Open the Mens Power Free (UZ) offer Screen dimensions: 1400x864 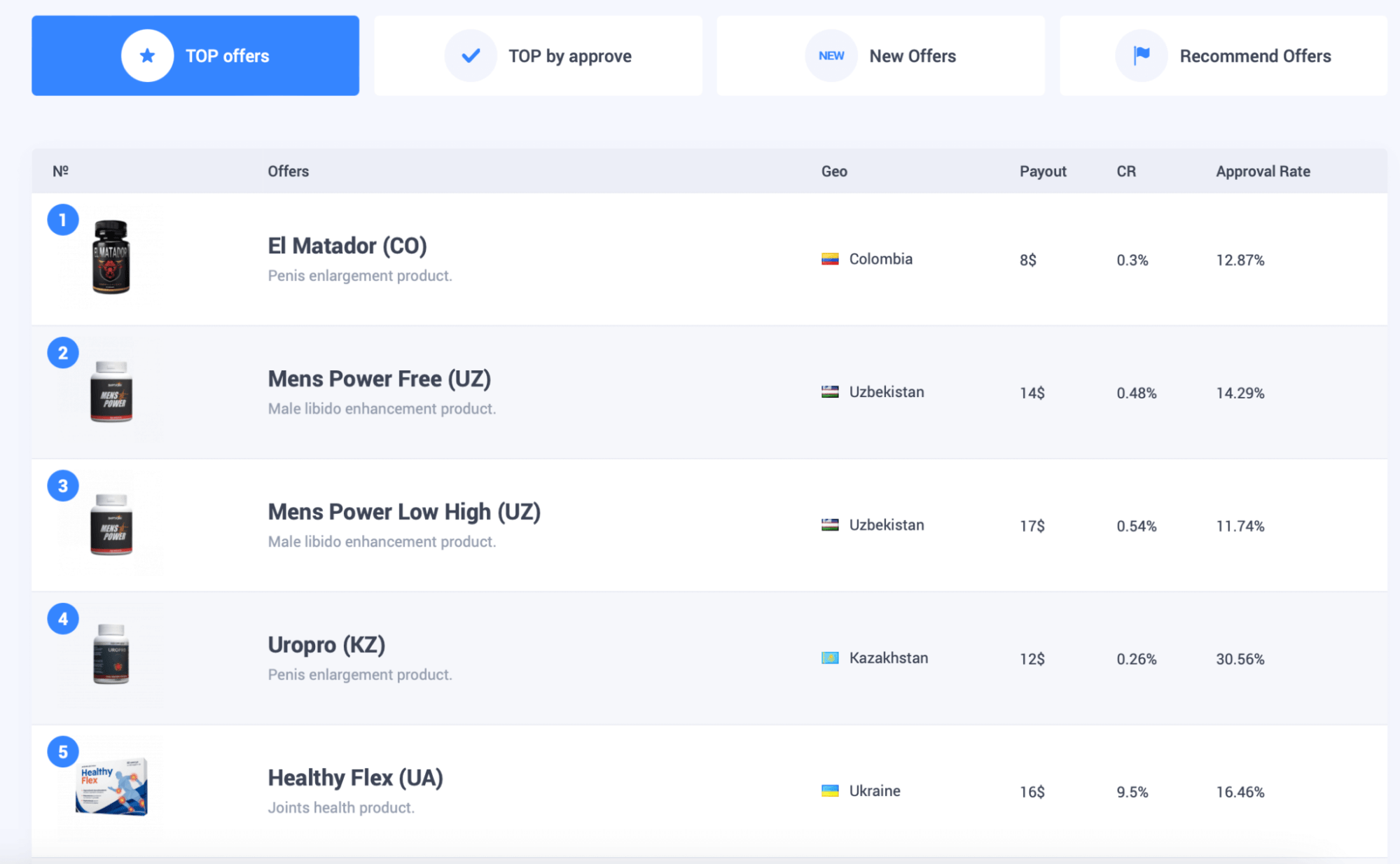click(x=379, y=379)
